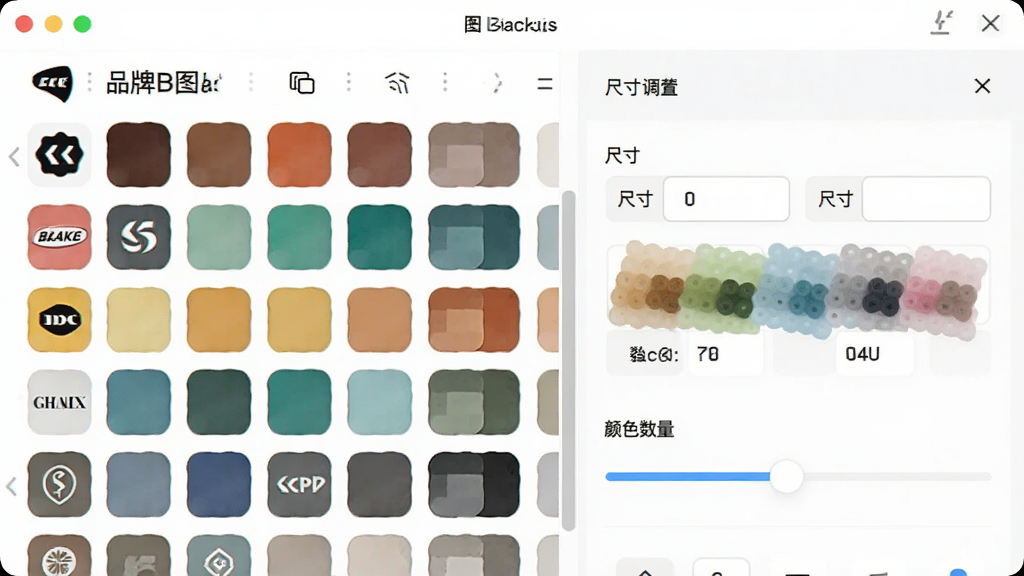Image resolution: width=1024 pixels, height=576 pixels.
Task: Click the left chevron beside the hexagon icon row
Action: [x=14, y=157]
